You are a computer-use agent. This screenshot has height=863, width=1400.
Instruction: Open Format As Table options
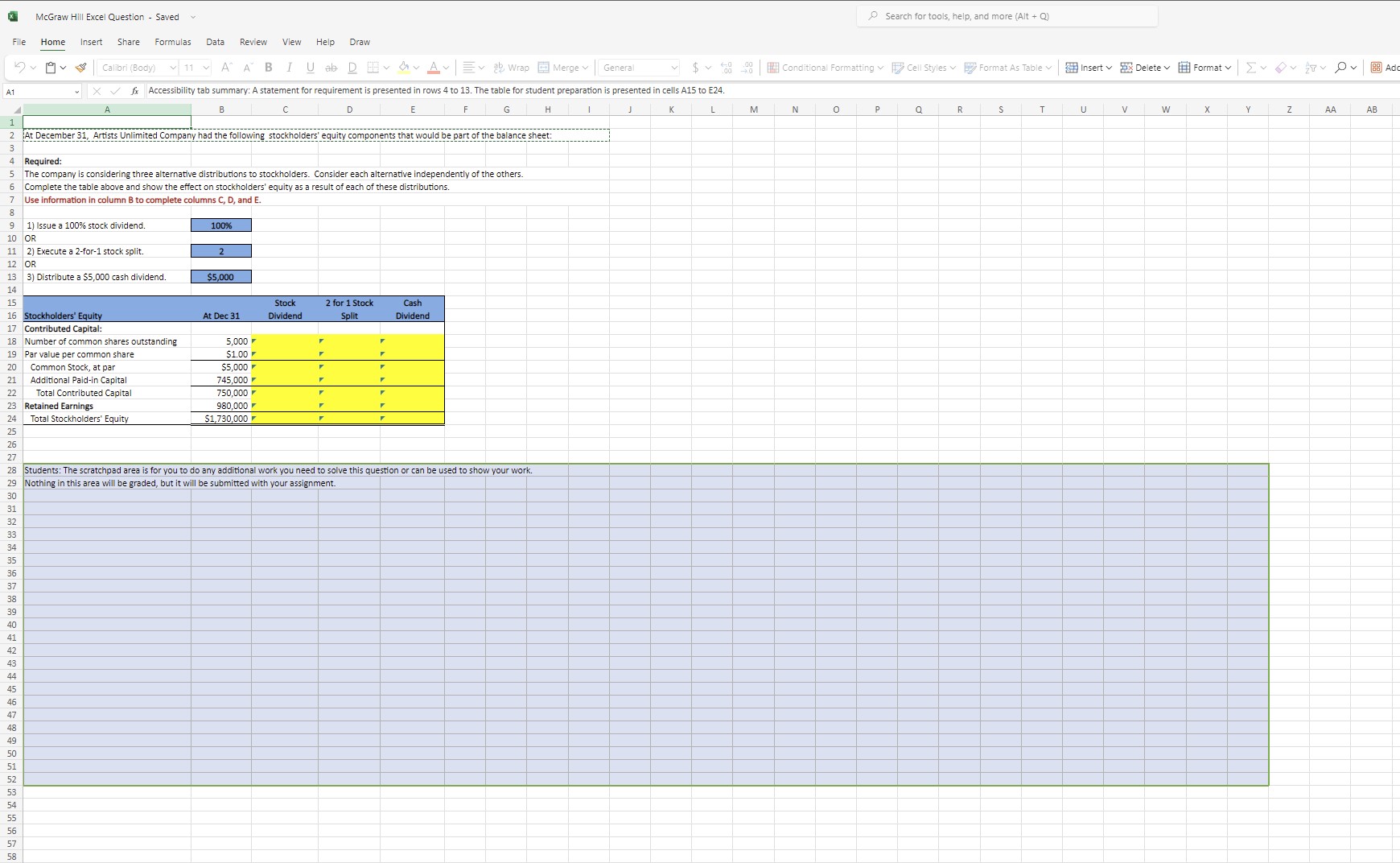click(1008, 68)
